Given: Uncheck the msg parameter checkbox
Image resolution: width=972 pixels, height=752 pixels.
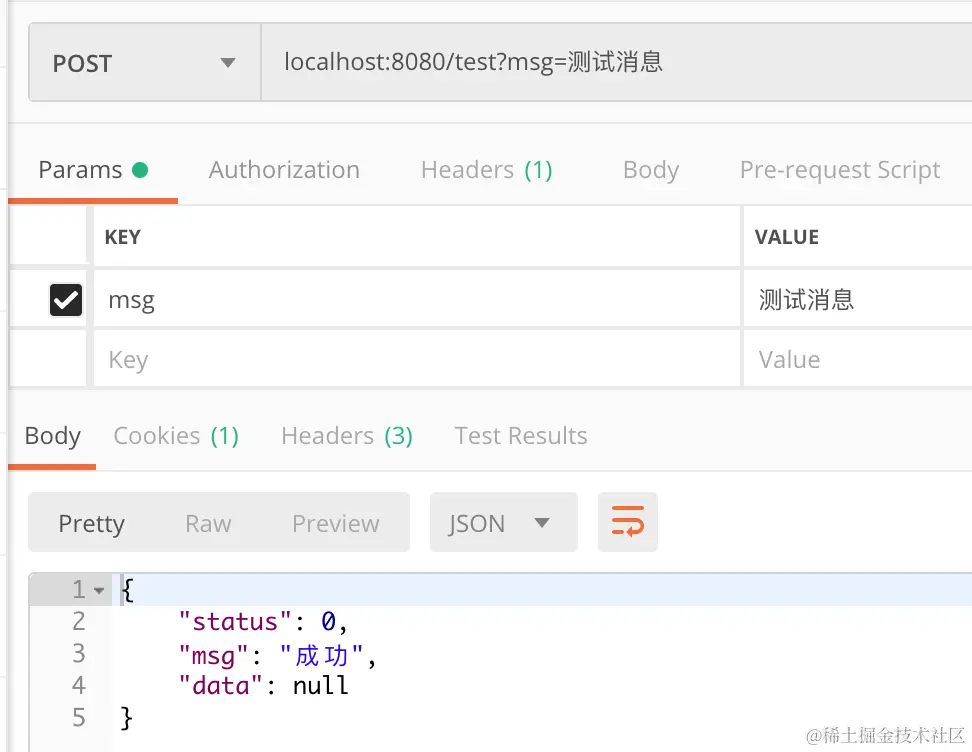Looking at the screenshot, I should point(66,299).
